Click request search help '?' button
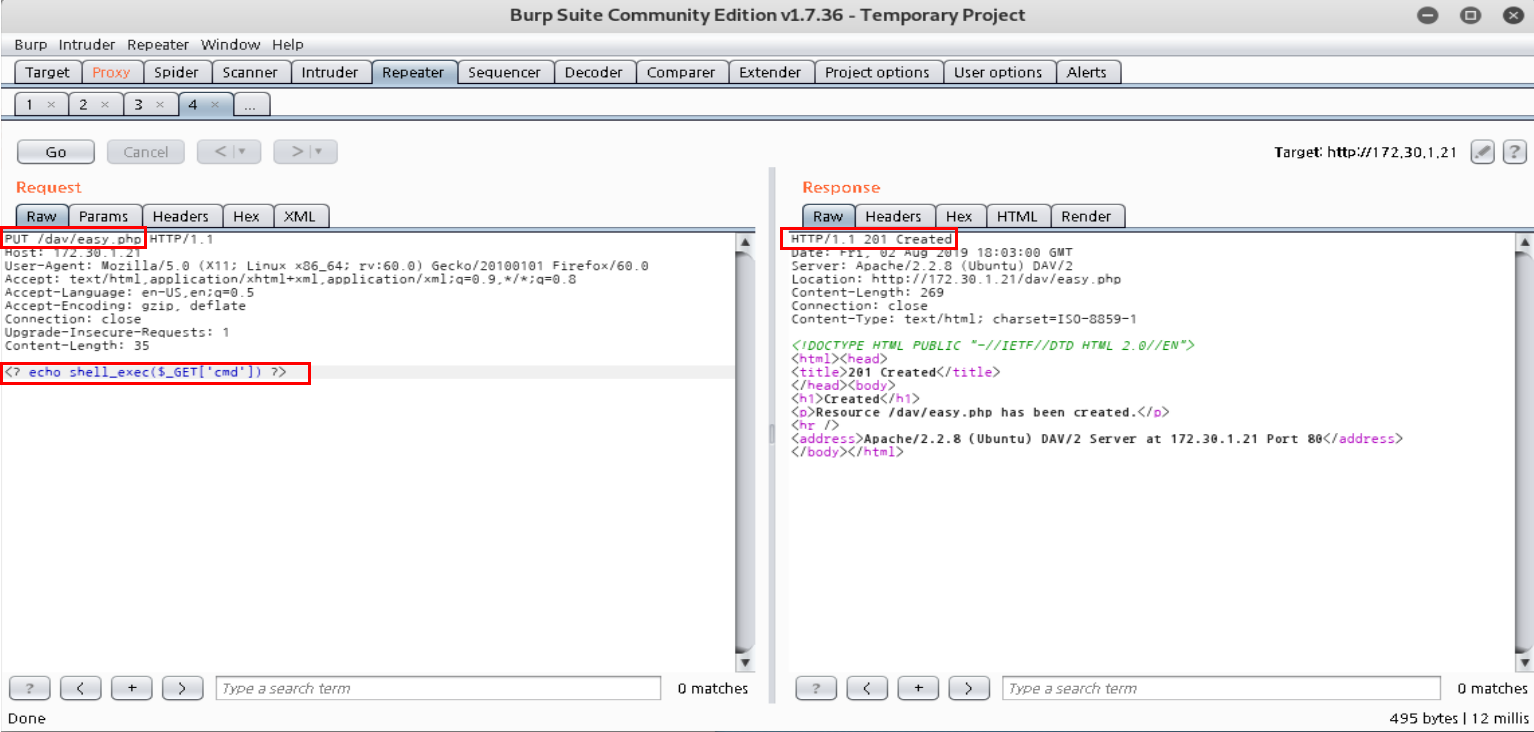The width and height of the screenshot is (1534, 732). pos(29,688)
